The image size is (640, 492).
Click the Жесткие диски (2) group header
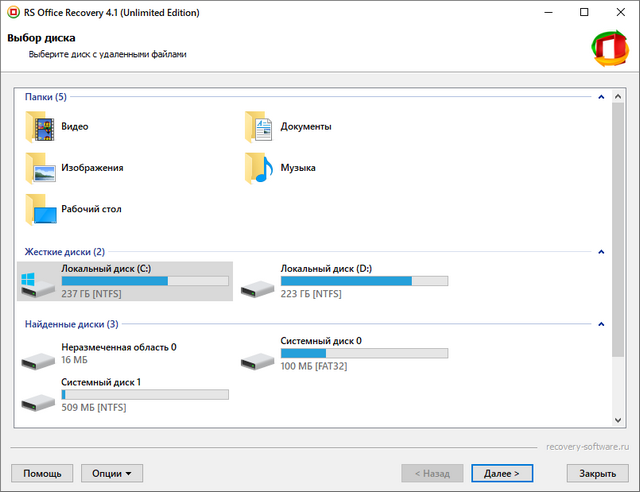65,252
